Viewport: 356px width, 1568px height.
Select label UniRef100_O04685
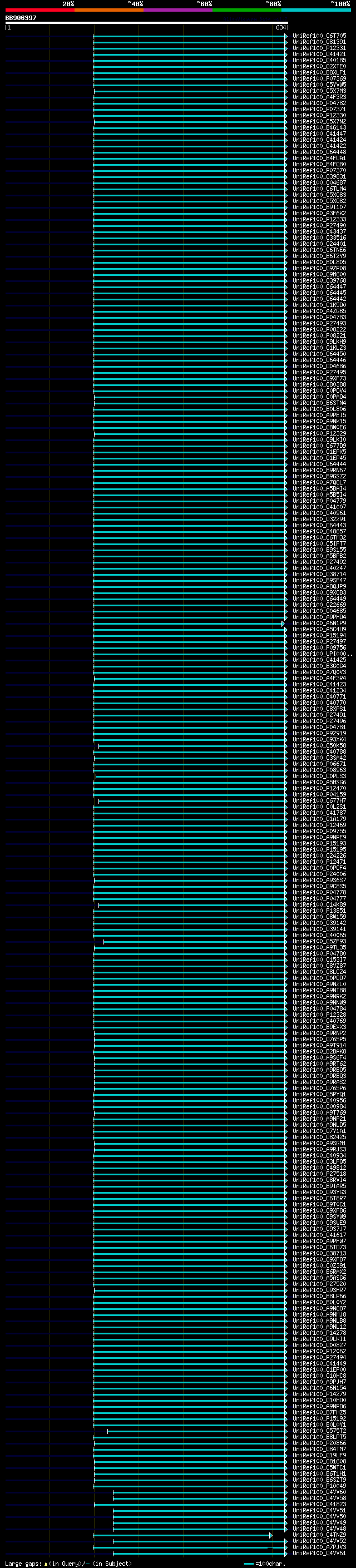pyautogui.click(x=319, y=611)
